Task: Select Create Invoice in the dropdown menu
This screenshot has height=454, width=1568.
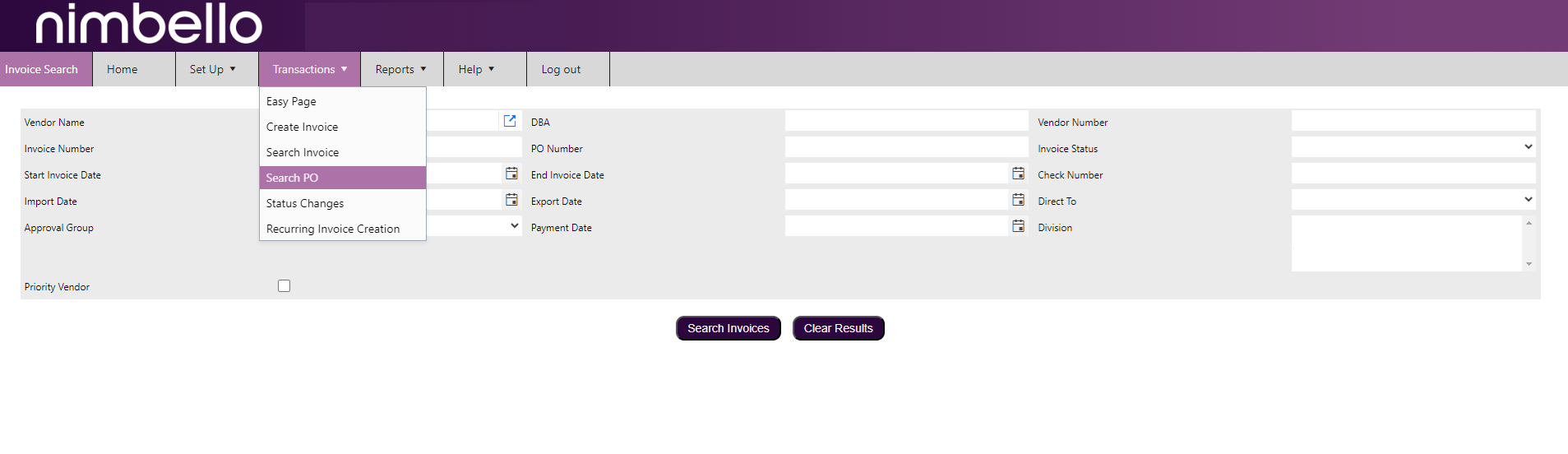Action: click(x=303, y=127)
